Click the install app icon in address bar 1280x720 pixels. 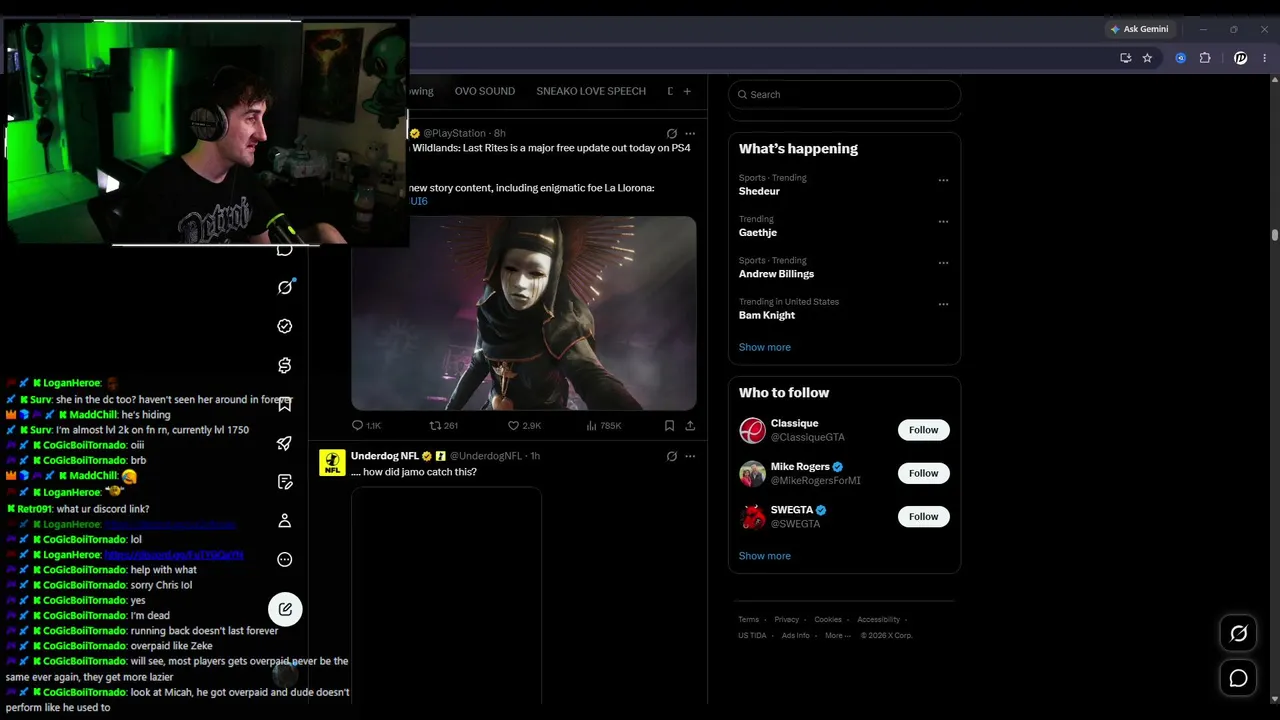[1126, 58]
